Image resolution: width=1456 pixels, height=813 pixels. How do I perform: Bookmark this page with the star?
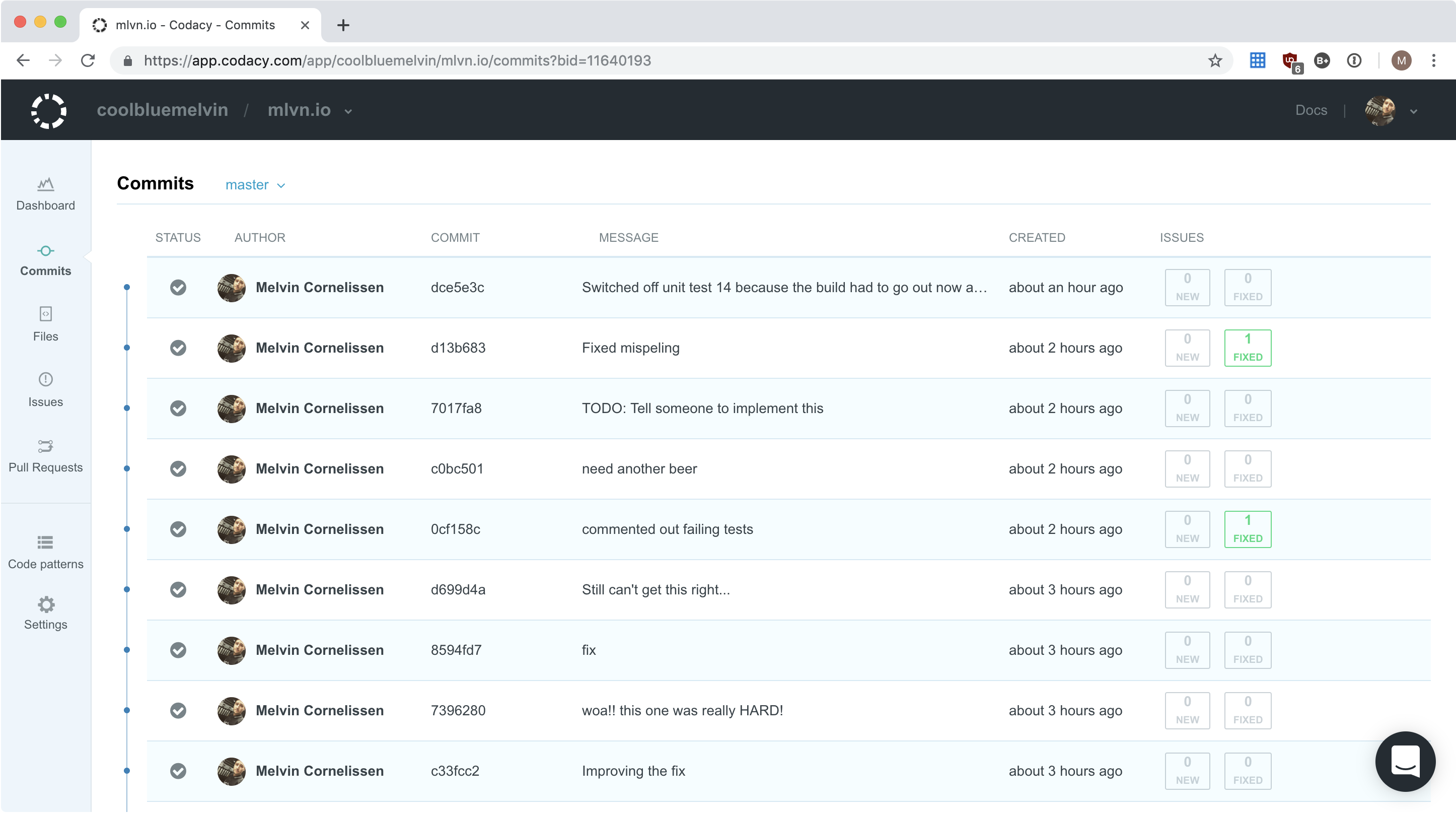coord(1215,60)
